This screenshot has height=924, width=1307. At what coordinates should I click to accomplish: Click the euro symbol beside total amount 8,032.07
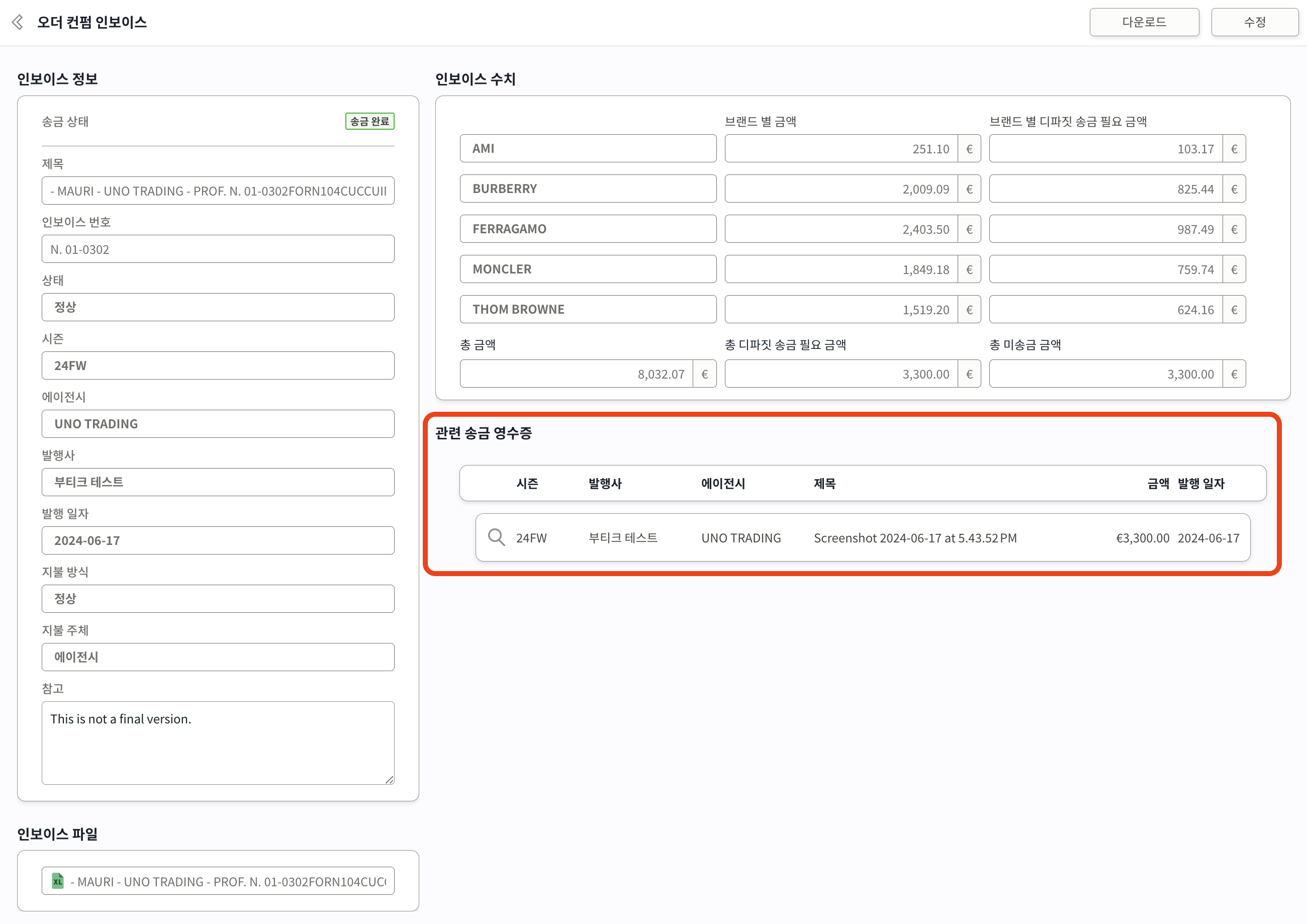(x=704, y=374)
